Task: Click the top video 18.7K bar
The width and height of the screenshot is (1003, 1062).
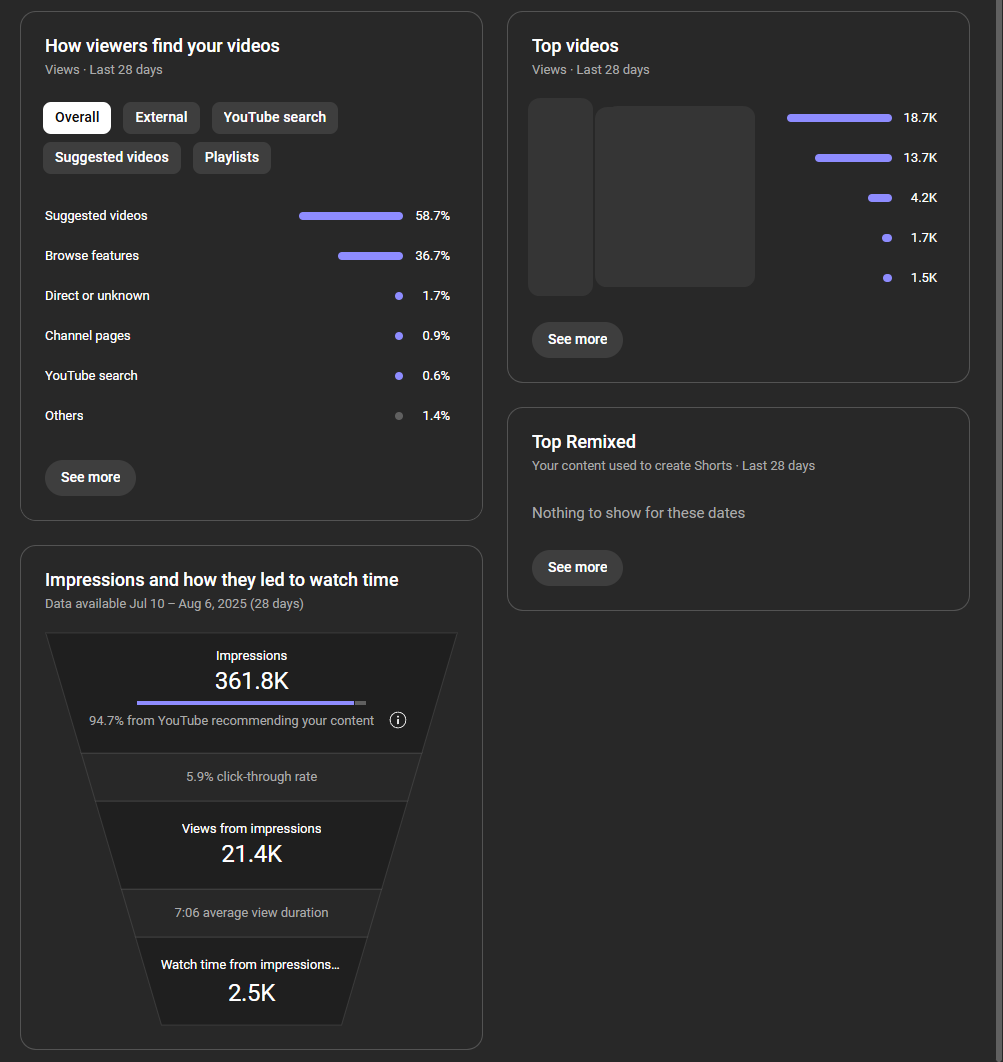Action: pos(838,118)
